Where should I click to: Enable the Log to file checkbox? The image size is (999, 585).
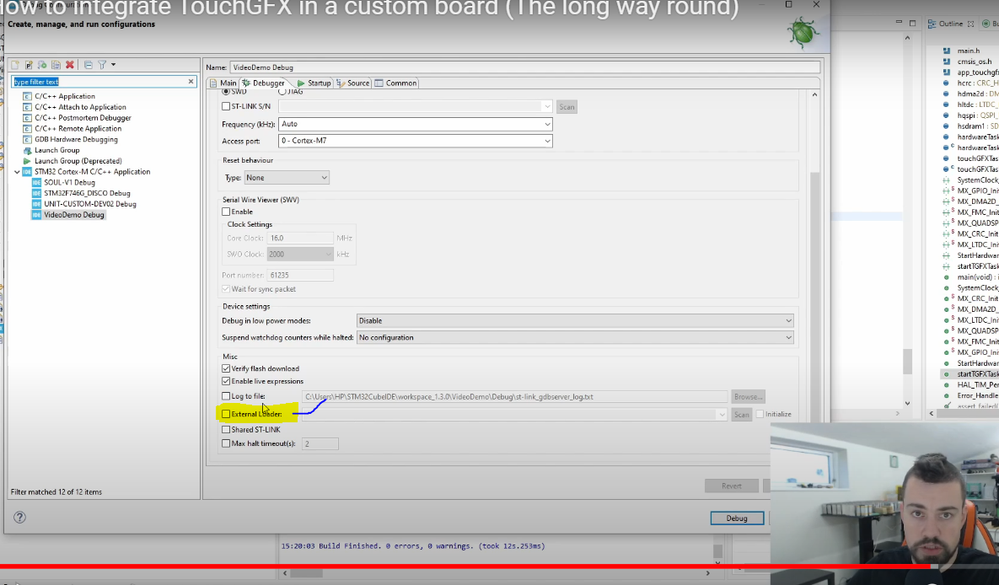226,396
